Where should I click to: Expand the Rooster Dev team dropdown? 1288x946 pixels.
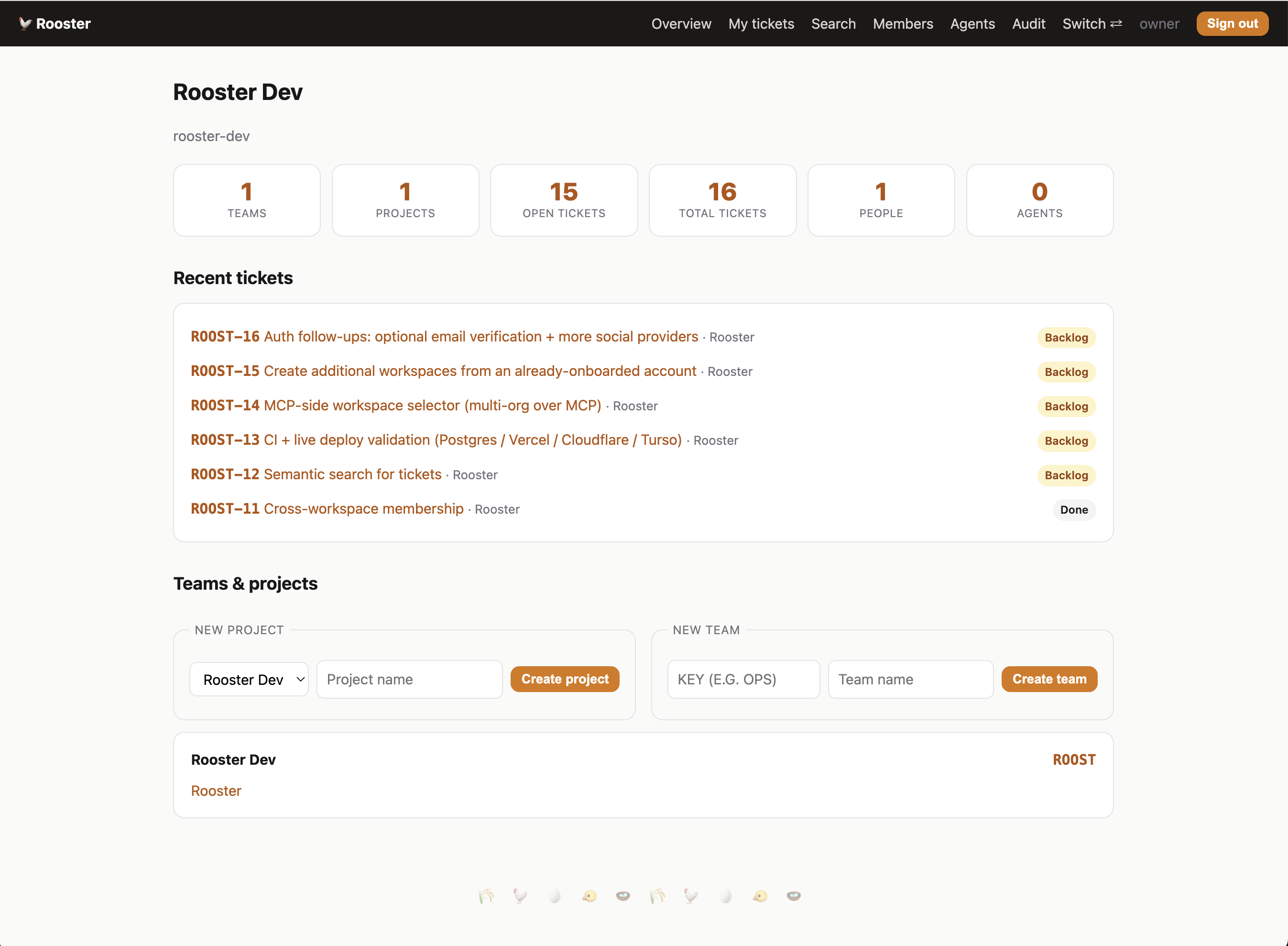coord(249,679)
